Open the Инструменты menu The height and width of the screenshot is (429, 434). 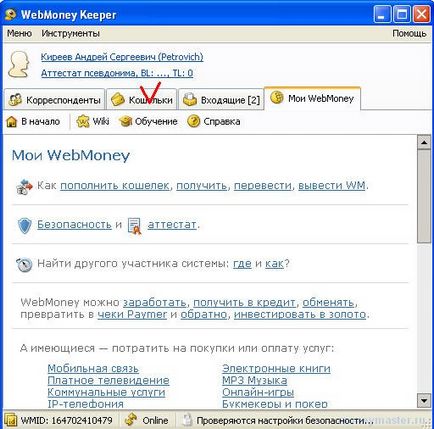[x=71, y=33]
